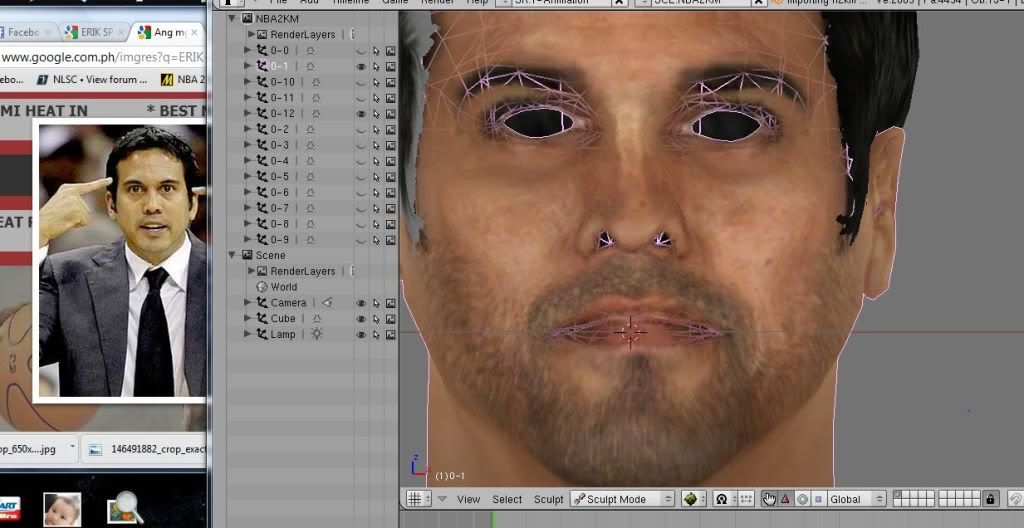Toggle manipulate center points icon

click(x=745, y=499)
